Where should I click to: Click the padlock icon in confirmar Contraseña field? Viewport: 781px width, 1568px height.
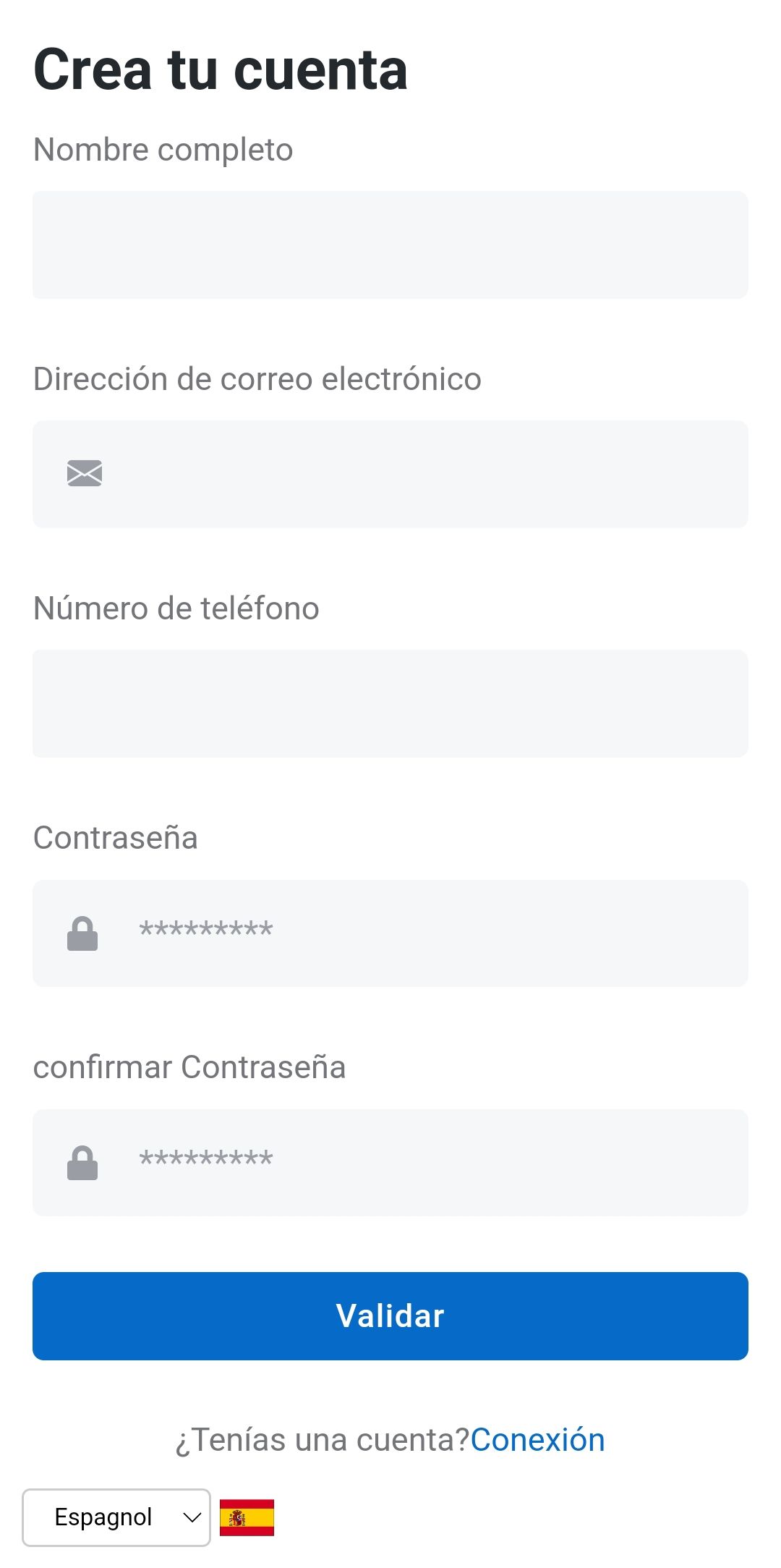[x=82, y=1163]
